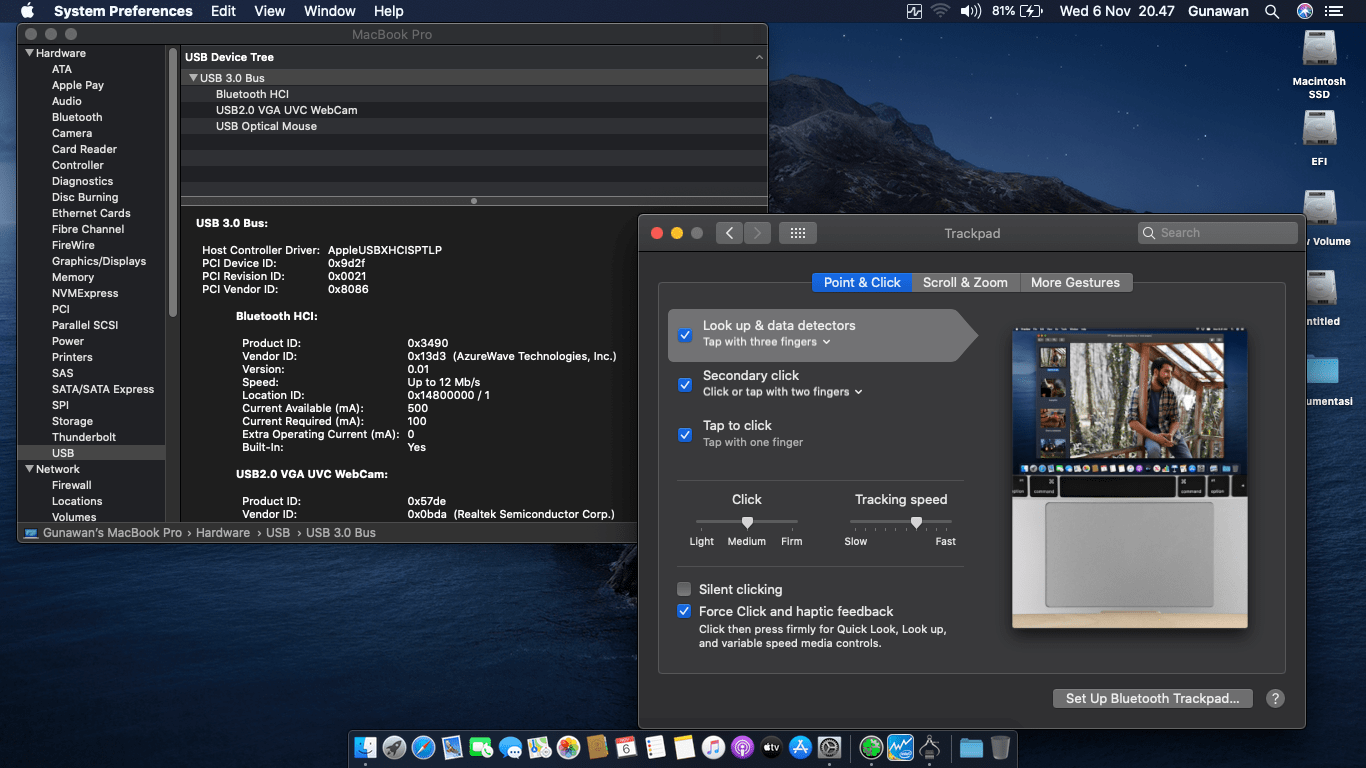Select Graphics/Displays in the Hardware sidebar
This screenshot has width=1366, height=768.
pyautogui.click(x=99, y=261)
